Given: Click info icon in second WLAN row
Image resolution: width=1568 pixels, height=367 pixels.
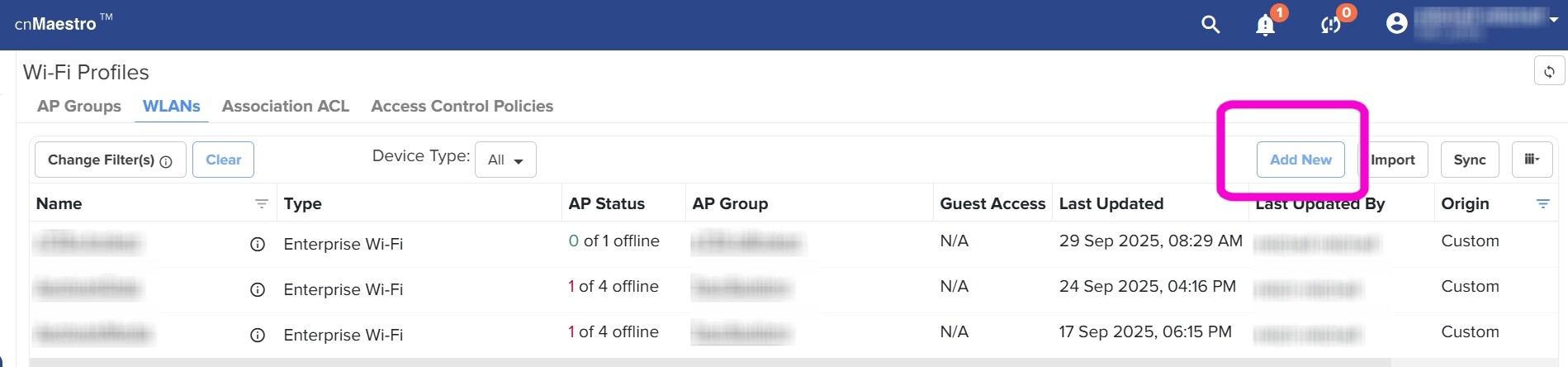Looking at the screenshot, I should 258,290.
